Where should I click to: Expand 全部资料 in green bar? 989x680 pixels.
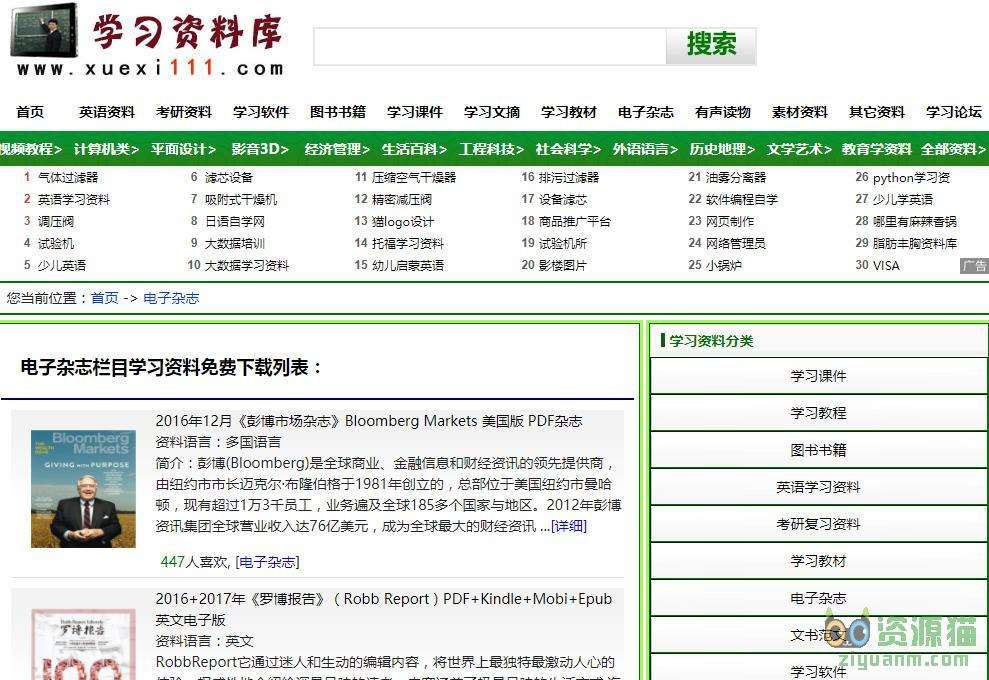pyautogui.click(x=952, y=149)
